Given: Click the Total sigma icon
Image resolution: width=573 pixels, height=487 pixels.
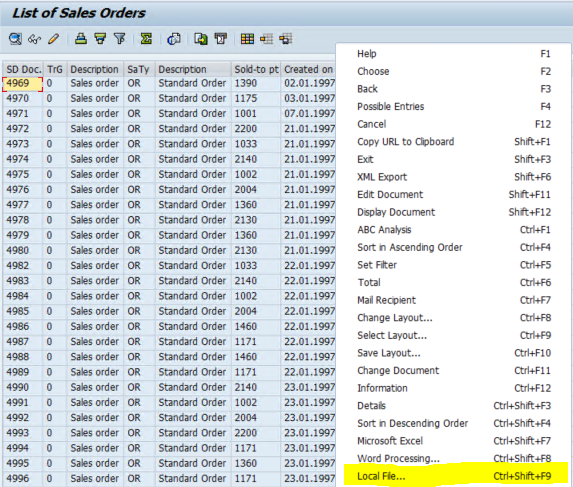Looking at the screenshot, I should [146, 38].
